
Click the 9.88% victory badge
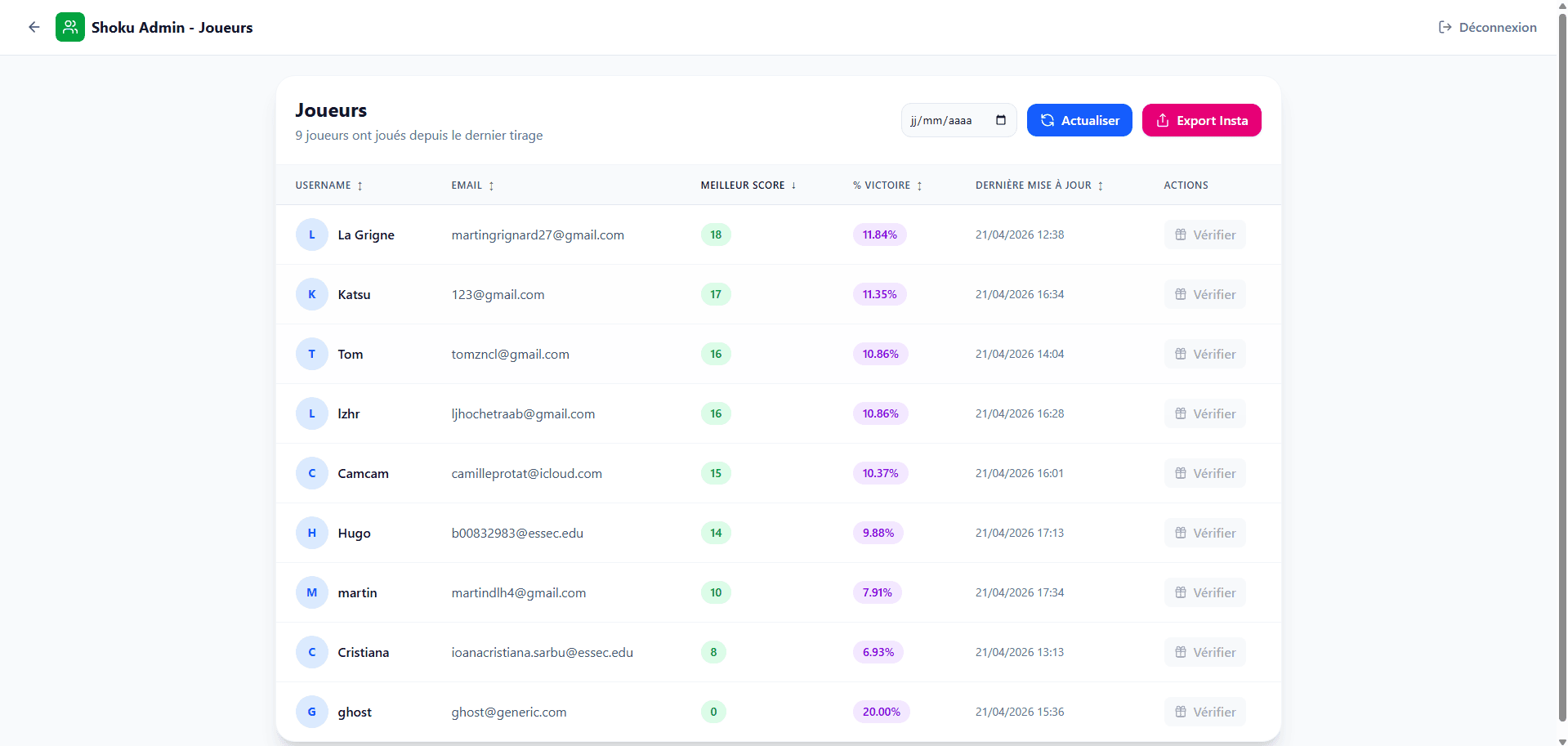pyautogui.click(x=878, y=533)
